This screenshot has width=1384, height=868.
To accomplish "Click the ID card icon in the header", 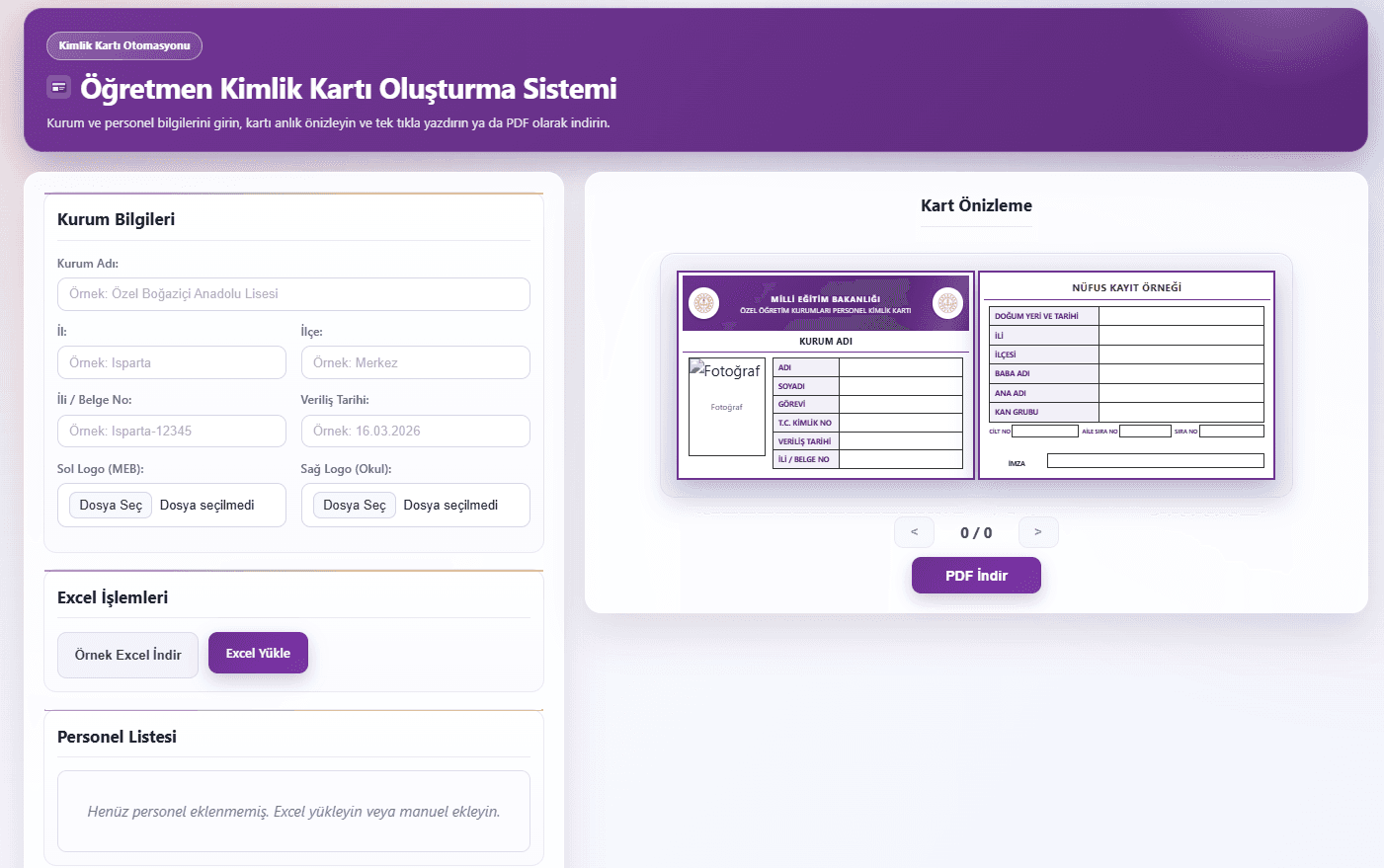I will [x=58, y=87].
